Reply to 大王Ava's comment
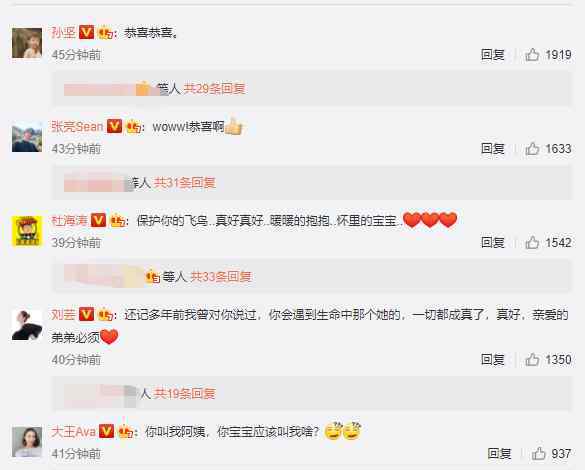 499,454
